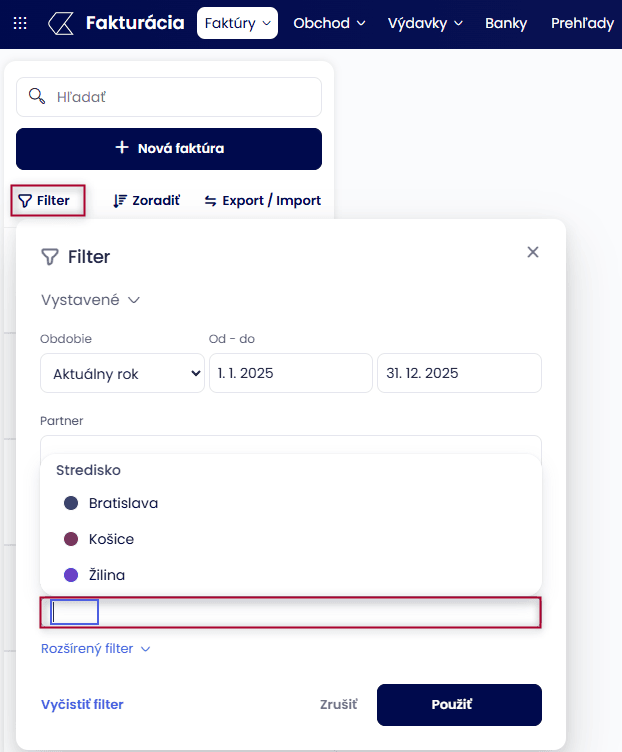
Task: Click the Použiť button
Action: (459, 704)
